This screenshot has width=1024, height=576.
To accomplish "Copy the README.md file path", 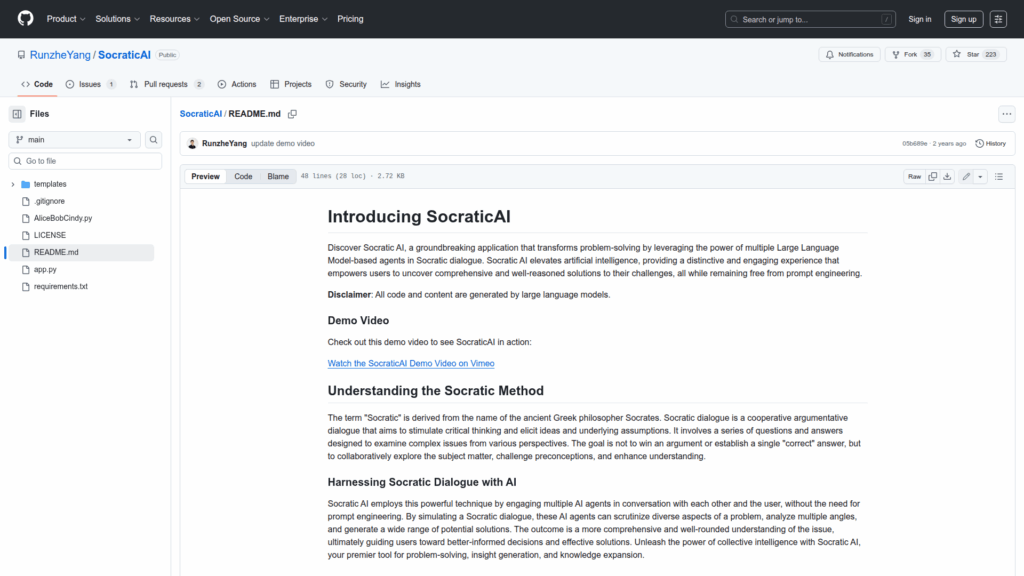I will [293, 114].
